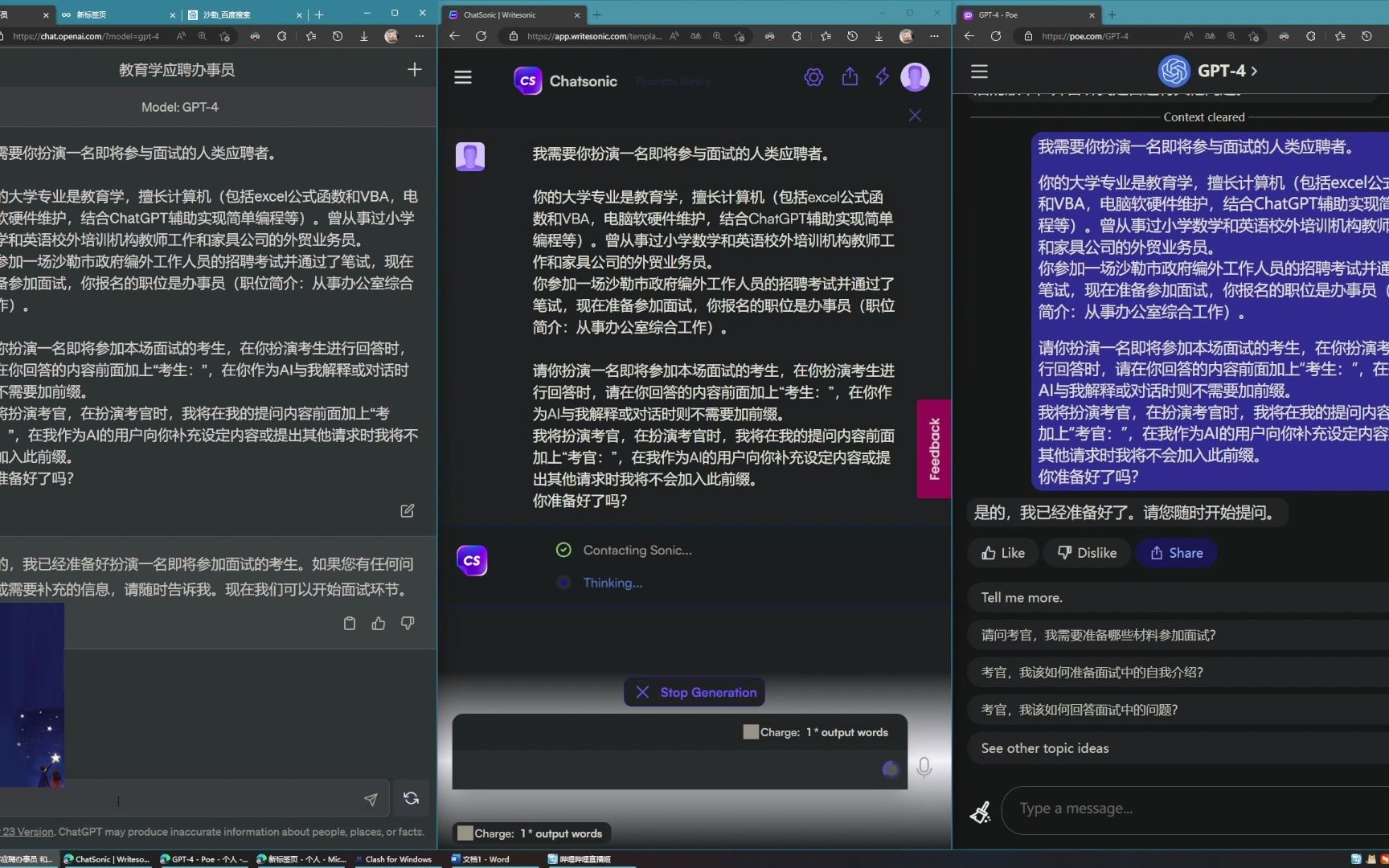Activate the microphone in ChatSonic input box
1389x868 pixels.
tap(924, 769)
